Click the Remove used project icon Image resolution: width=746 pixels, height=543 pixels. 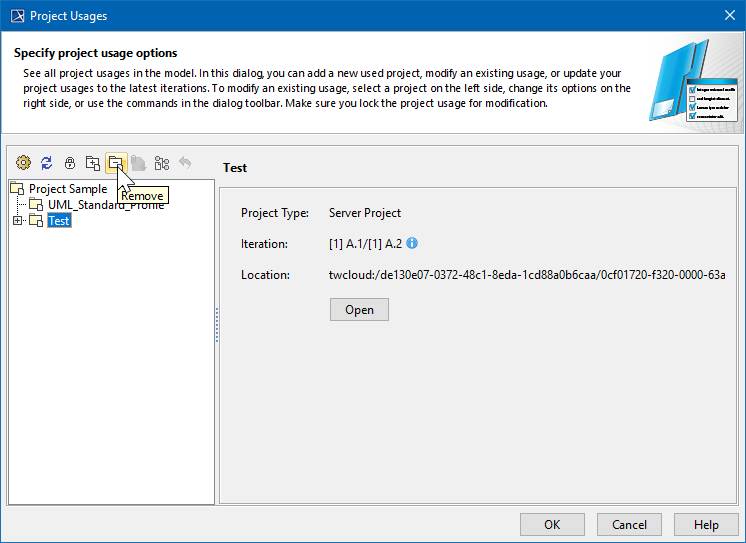[x=115, y=163]
